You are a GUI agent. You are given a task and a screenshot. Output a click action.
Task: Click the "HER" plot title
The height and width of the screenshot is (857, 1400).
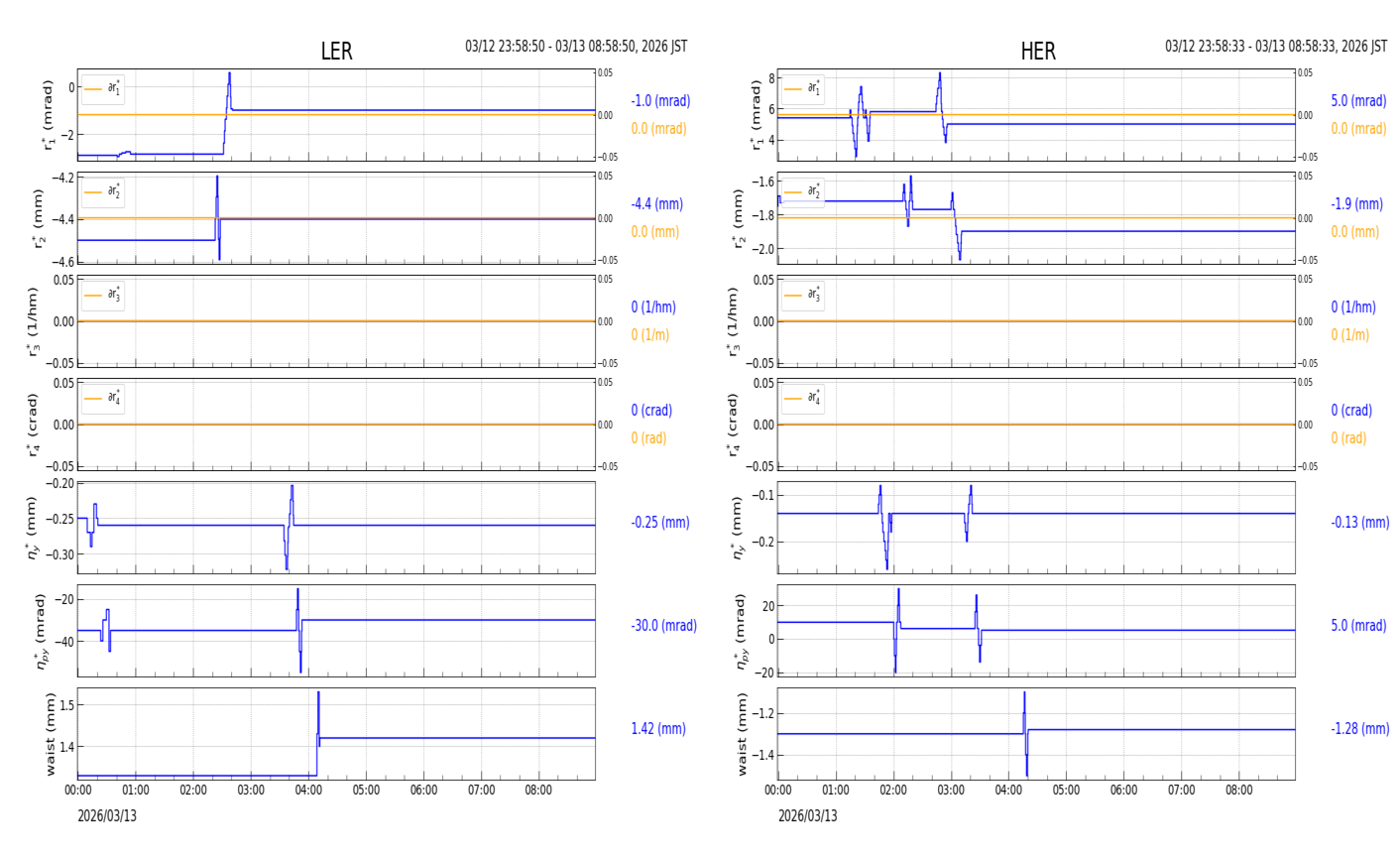(1038, 52)
